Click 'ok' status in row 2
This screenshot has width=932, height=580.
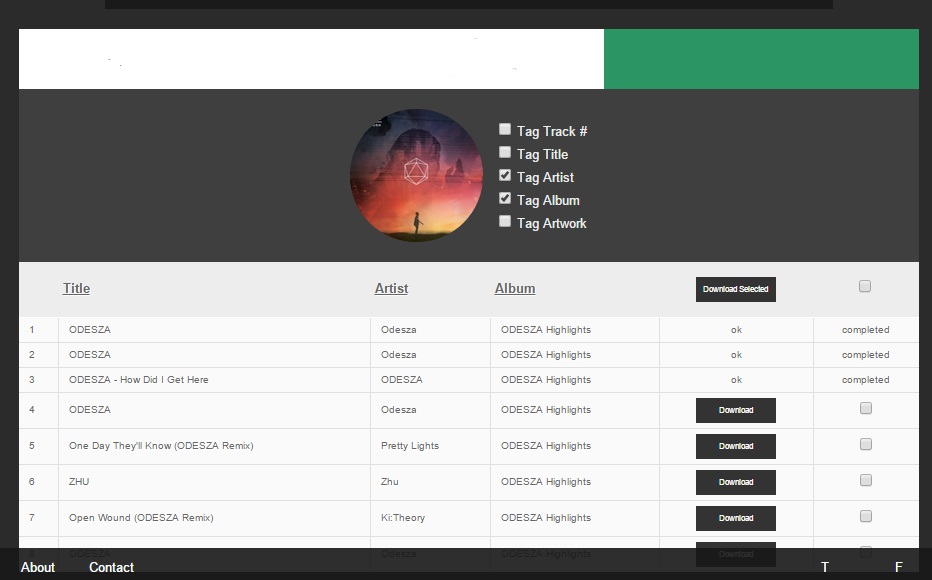point(736,355)
